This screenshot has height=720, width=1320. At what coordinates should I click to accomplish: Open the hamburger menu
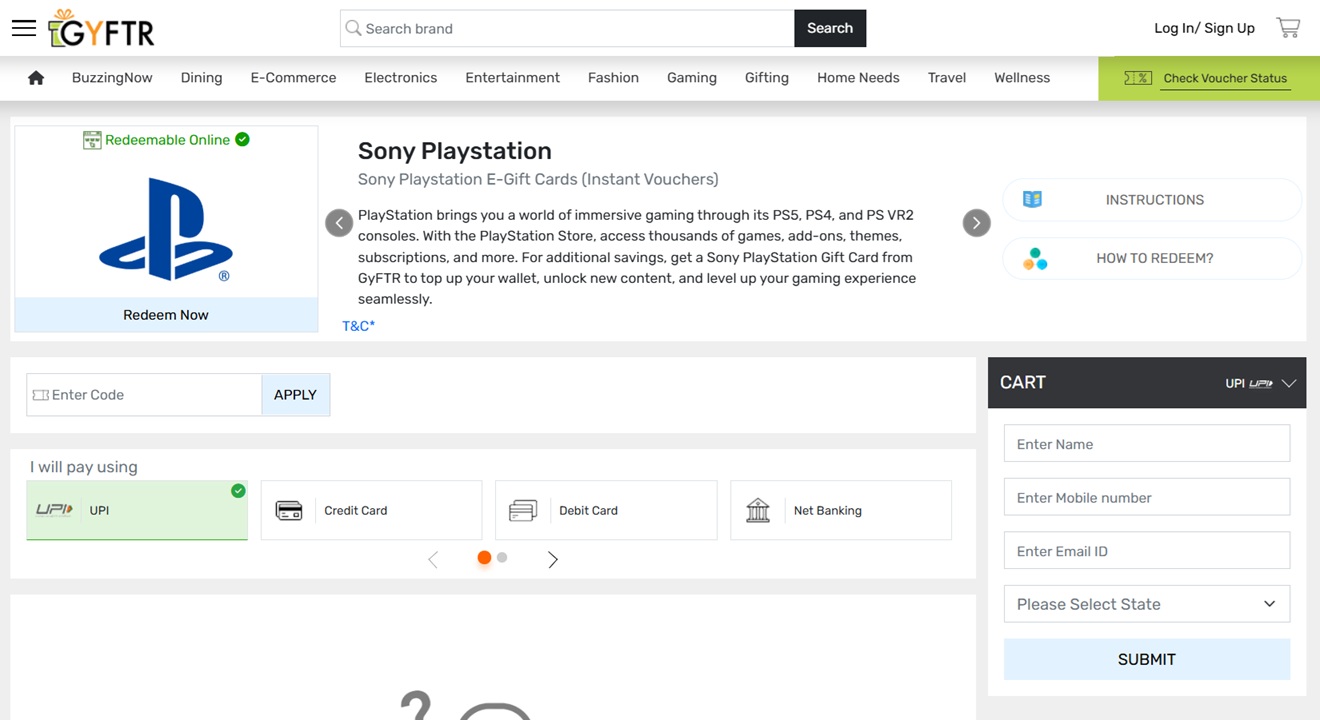24,28
